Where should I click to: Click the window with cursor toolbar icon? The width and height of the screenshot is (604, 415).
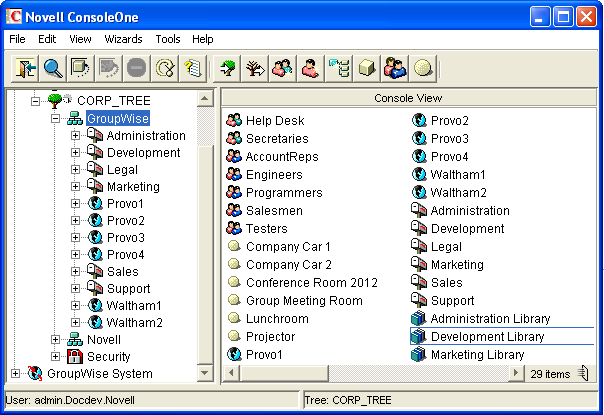[81, 69]
